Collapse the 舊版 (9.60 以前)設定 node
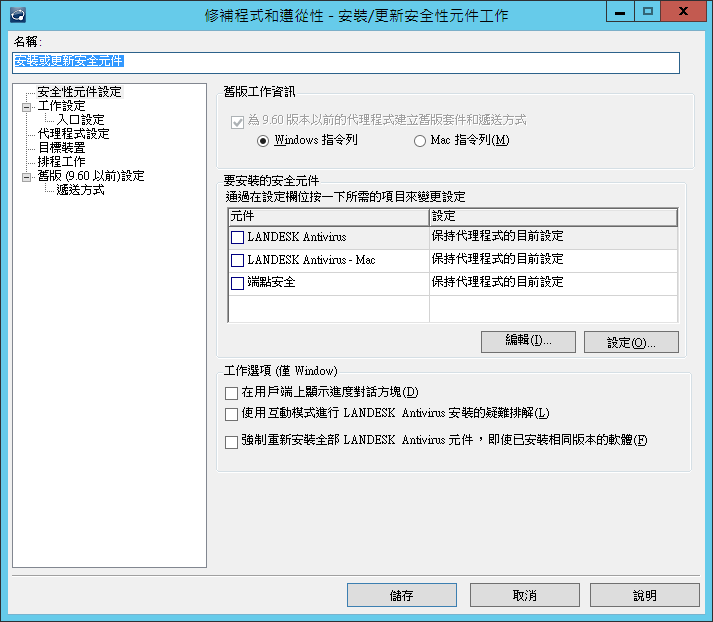The height and width of the screenshot is (622, 713). coord(26,177)
